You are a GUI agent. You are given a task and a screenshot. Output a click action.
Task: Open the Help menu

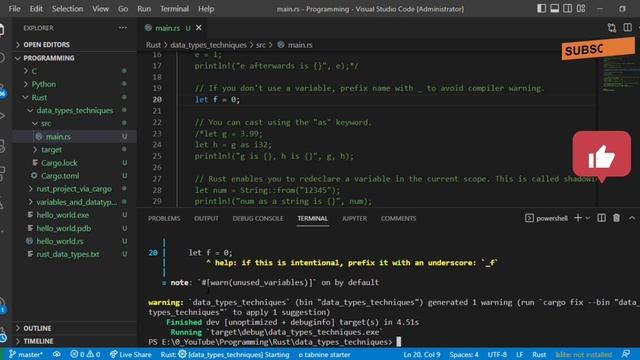206,9
